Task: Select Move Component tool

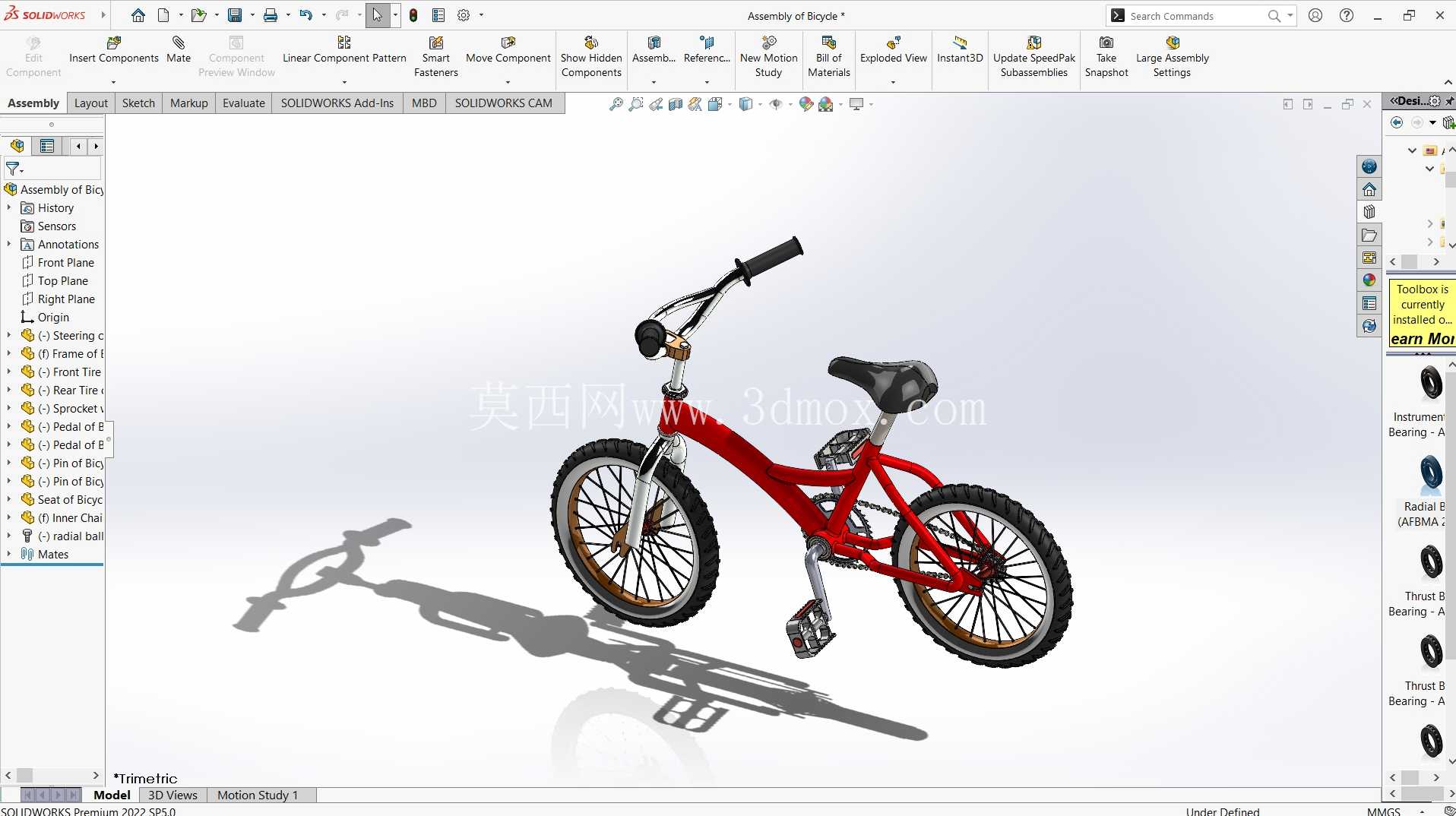Action: [508, 50]
